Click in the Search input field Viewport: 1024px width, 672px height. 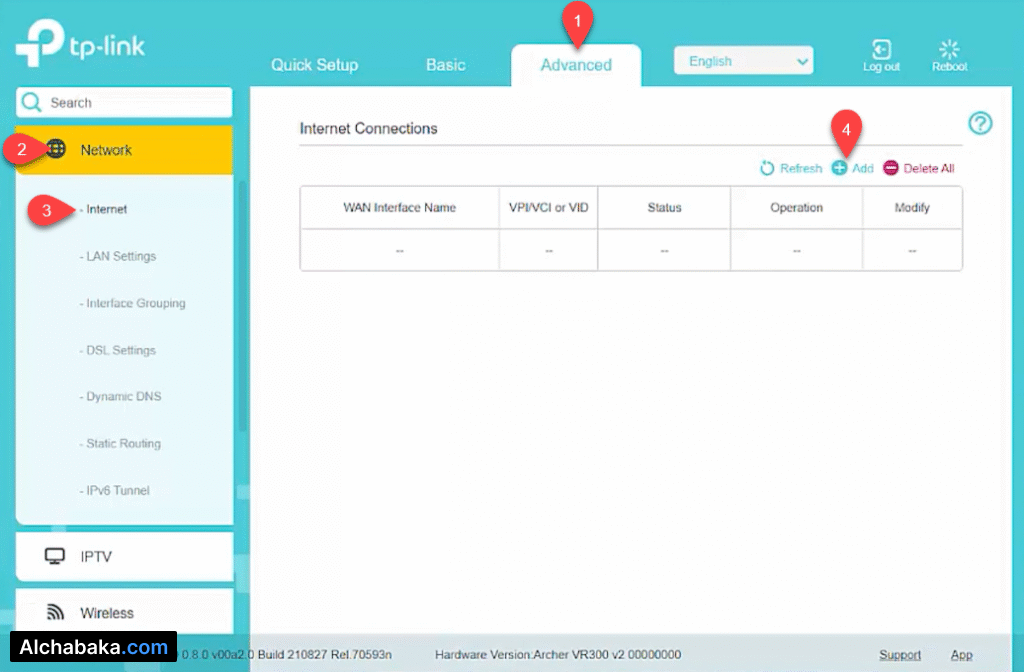[x=135, y=102]
